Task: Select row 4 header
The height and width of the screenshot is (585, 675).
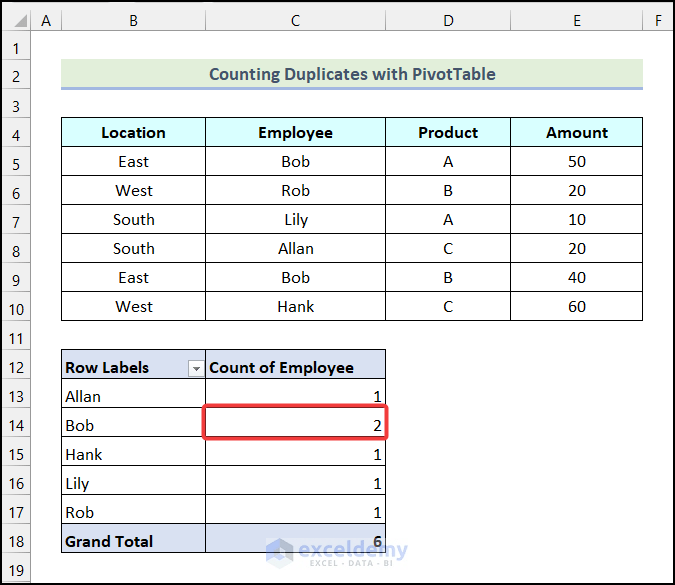Action: click(16, 135)
